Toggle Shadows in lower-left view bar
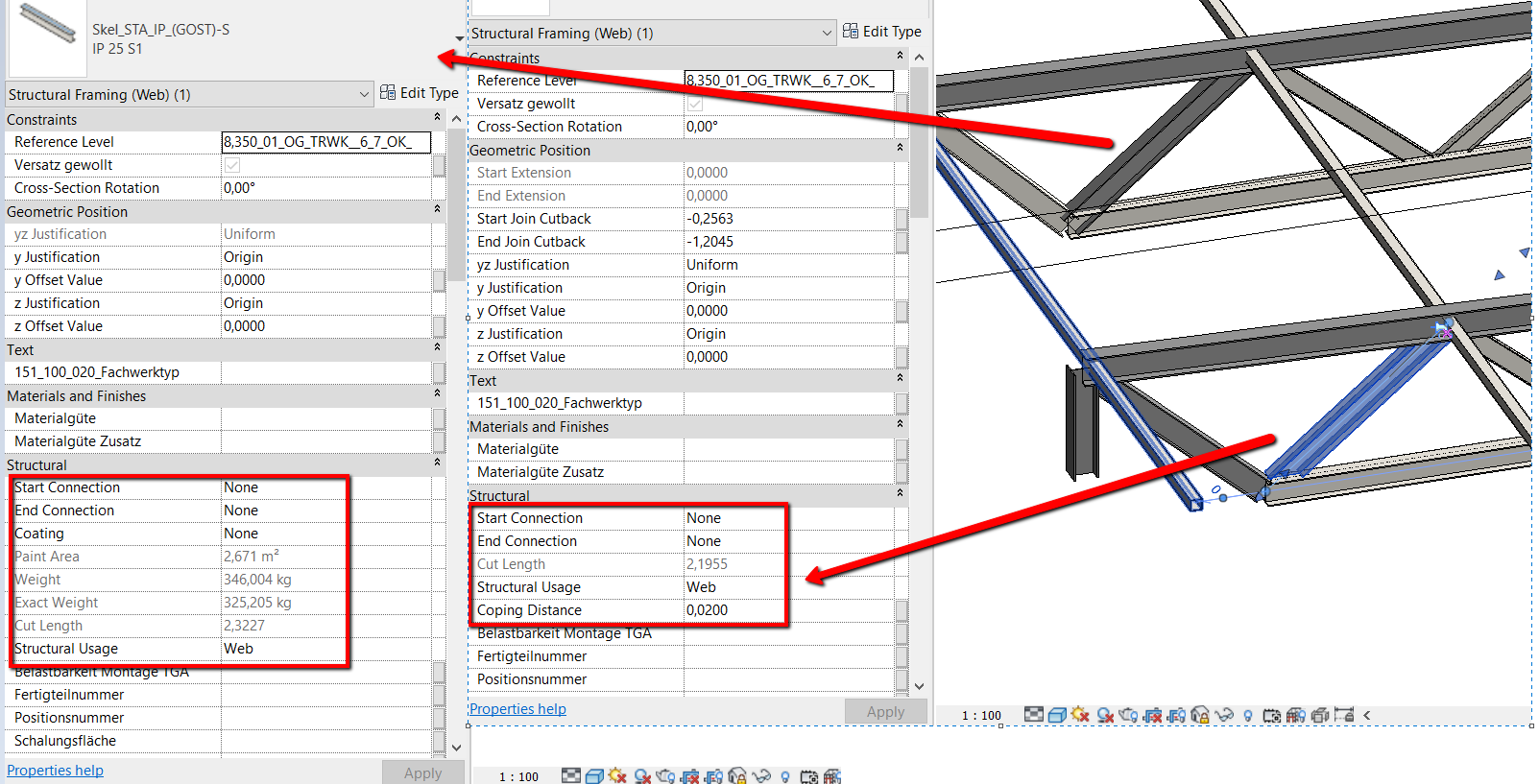 pos(642,776)
